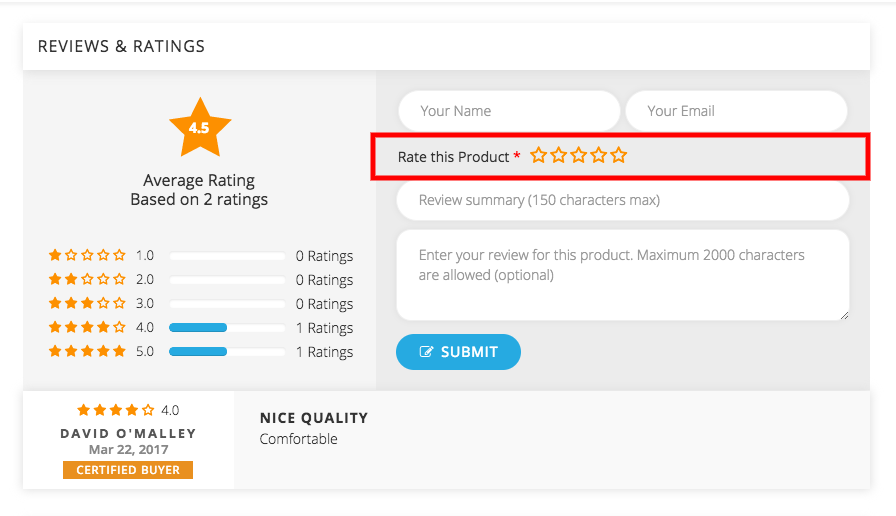
Task: Click the Certified Buyer badge
Action: [128, 470]
